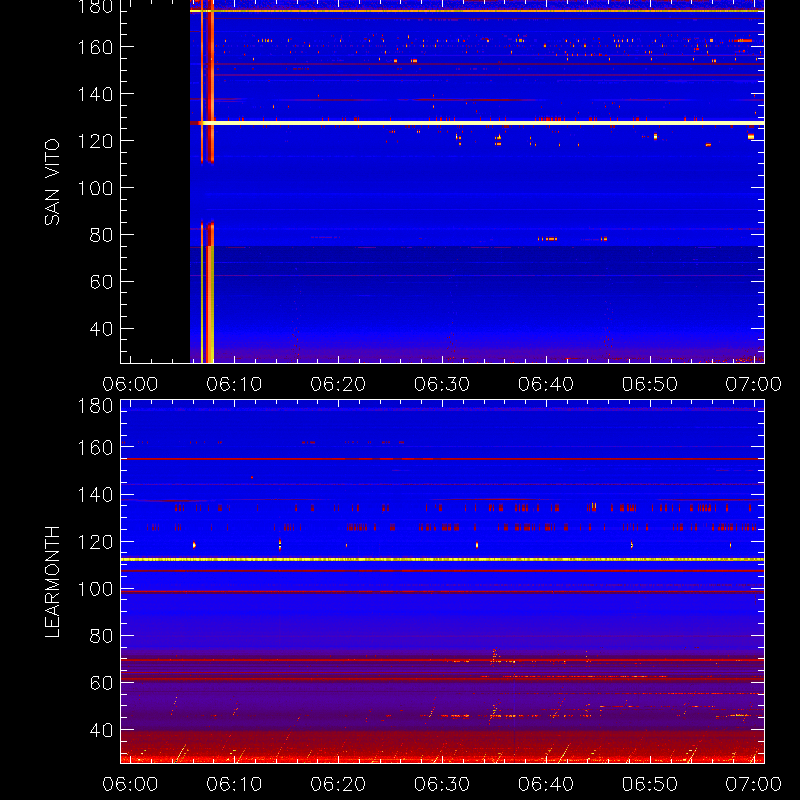Click 06:20 time label below Learmonth plot

[338, 784]
